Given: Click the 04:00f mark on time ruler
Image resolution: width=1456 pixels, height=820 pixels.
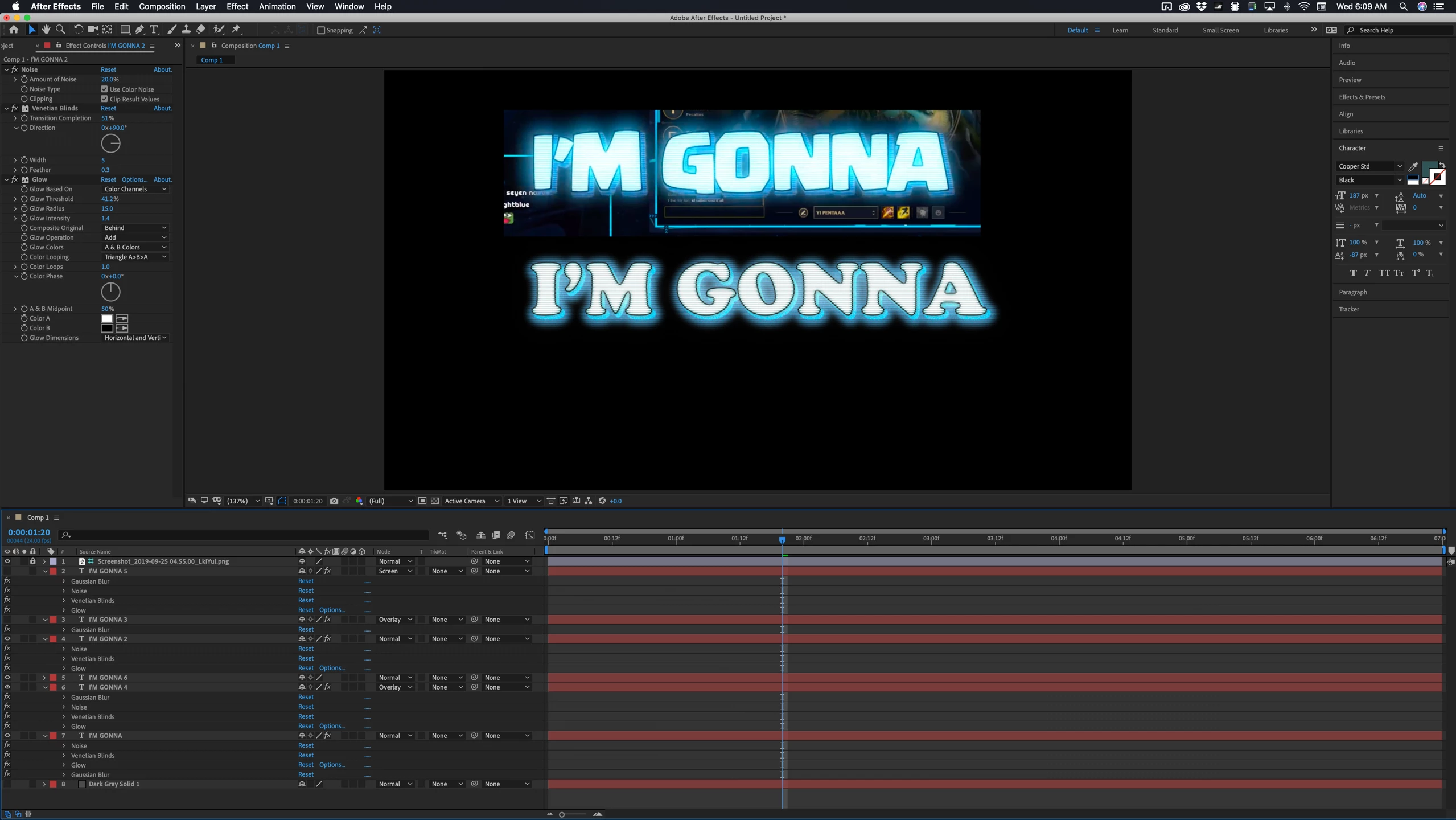Looking at the screenshot, I should coord(1059,539).
